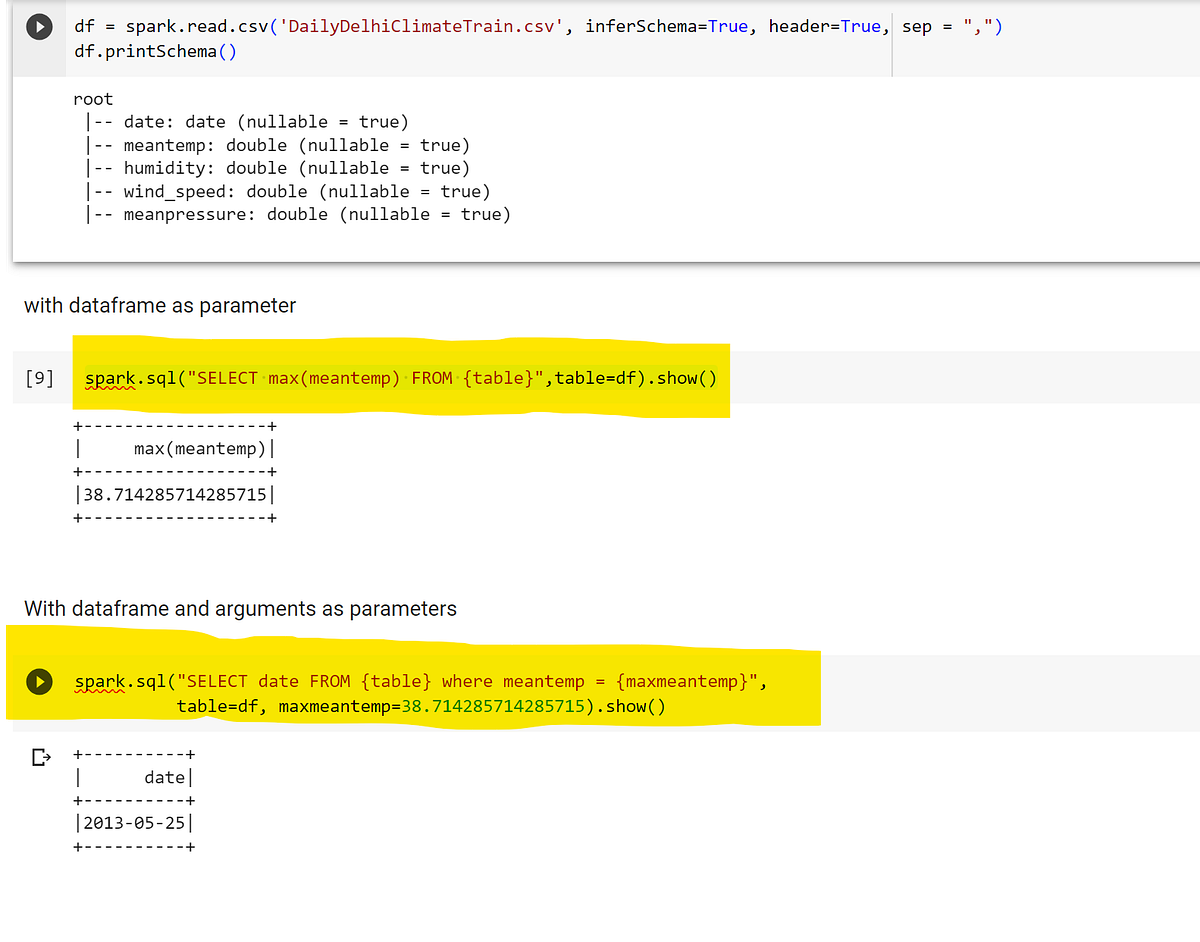1200x942 pixels.
Task: Click the max(meantemp) output table
Action: pos(175,471)
